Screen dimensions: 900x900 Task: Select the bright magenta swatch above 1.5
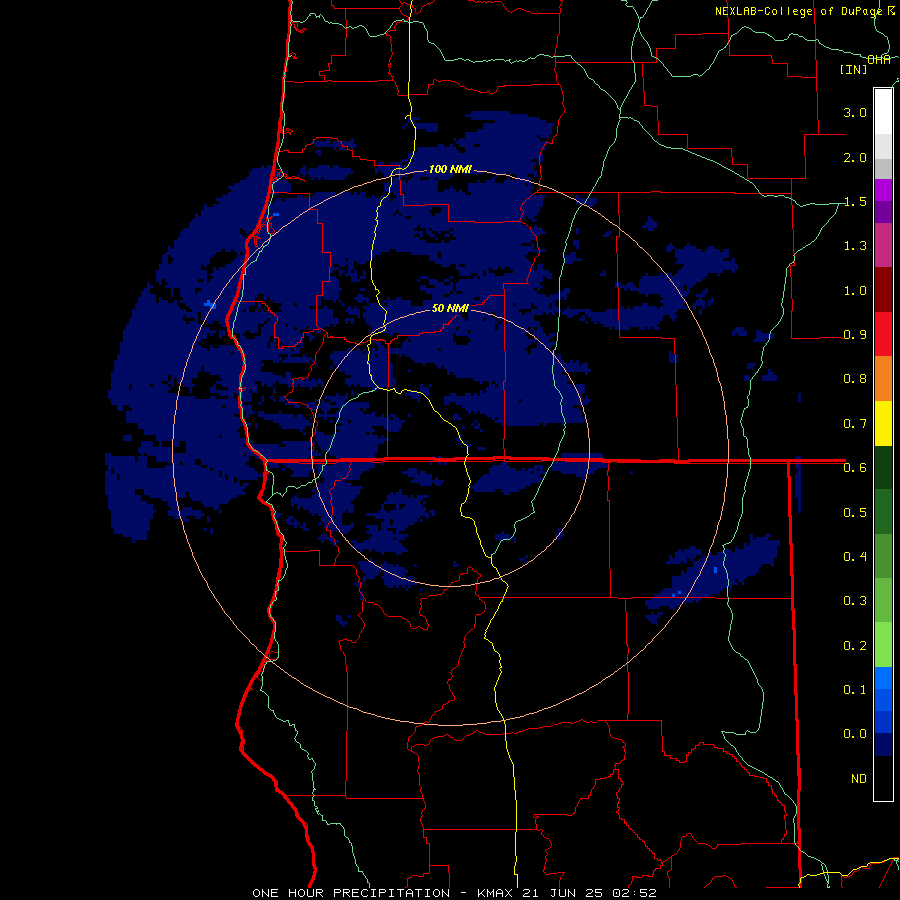883,190
